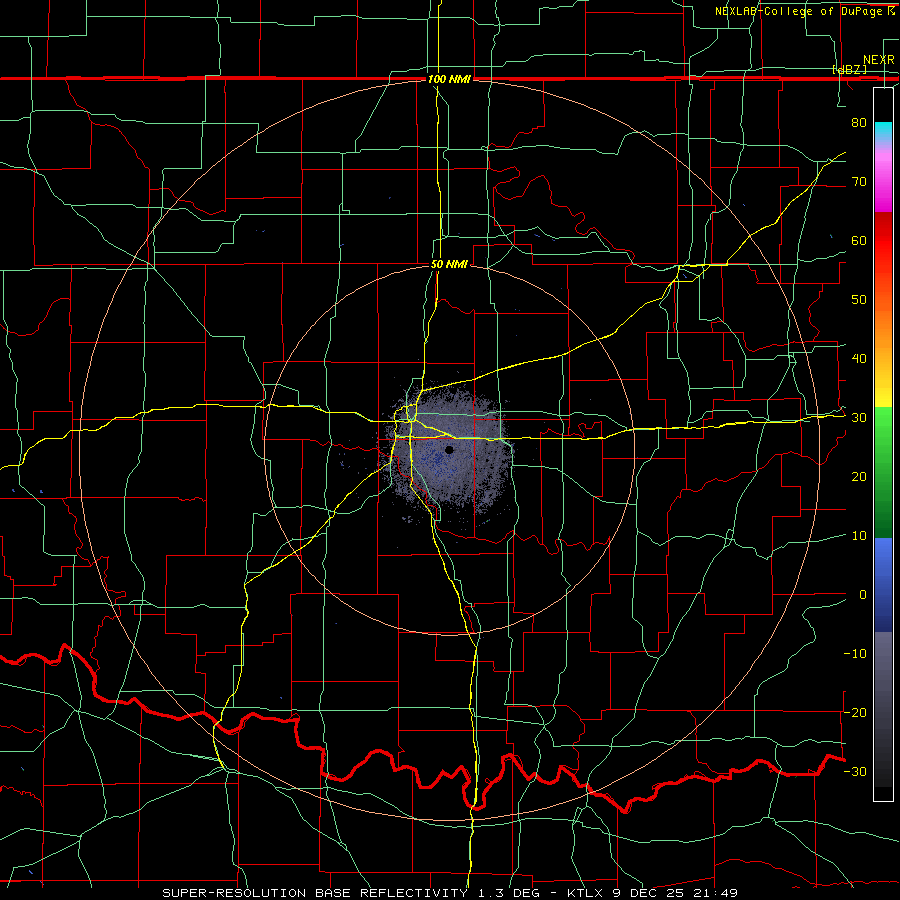Click the '70' dBZ scale value
Screen dimensions: 900x900
point(859,181)
